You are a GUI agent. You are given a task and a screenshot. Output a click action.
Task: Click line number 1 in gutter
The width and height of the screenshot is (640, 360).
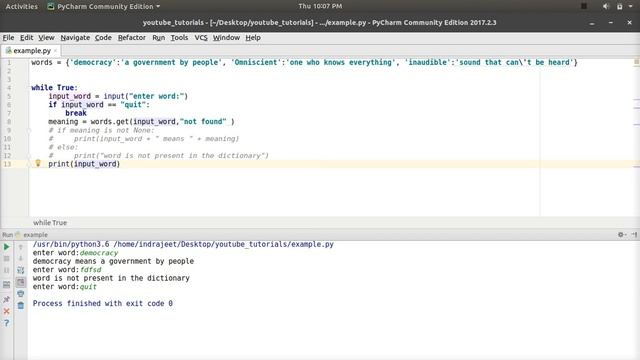pos(9,62)
